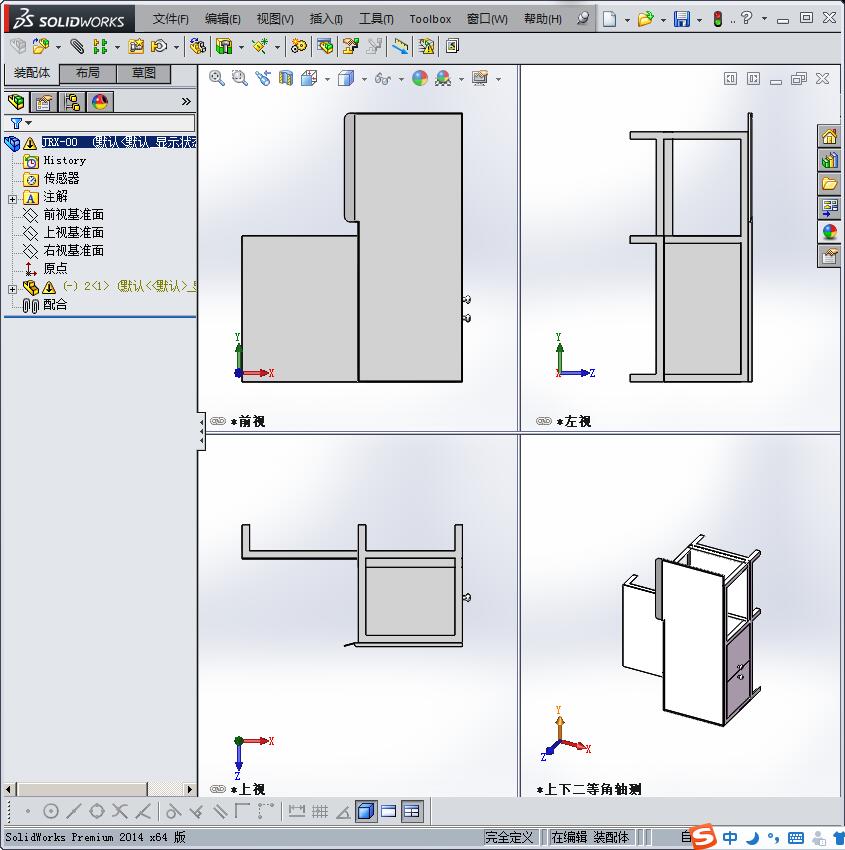Choose Linear Component Pattern tool
This screenshot has height=850, width=845.
coord(100,47)
